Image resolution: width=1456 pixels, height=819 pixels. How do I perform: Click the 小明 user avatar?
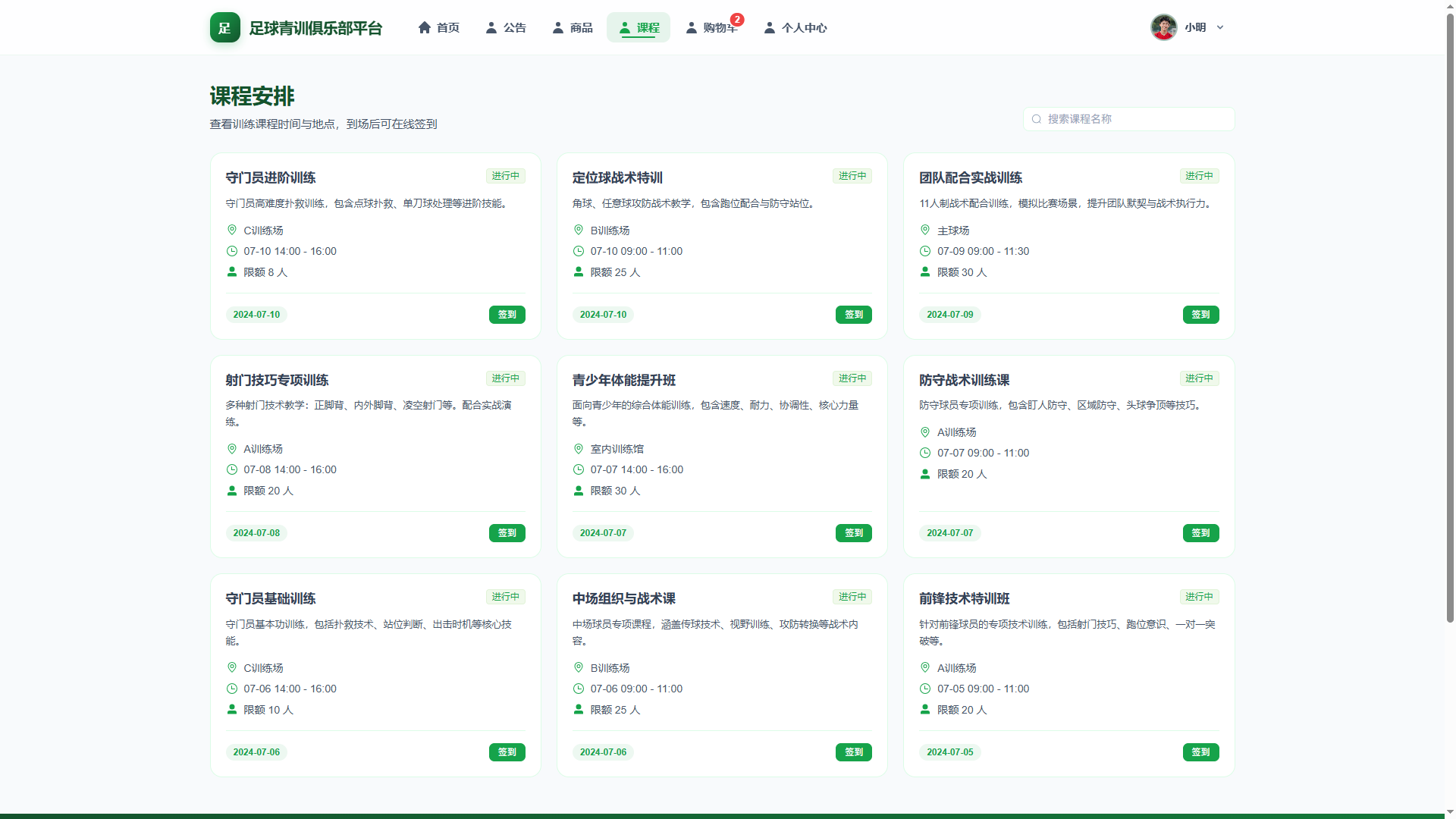(x=1163, y=27)
